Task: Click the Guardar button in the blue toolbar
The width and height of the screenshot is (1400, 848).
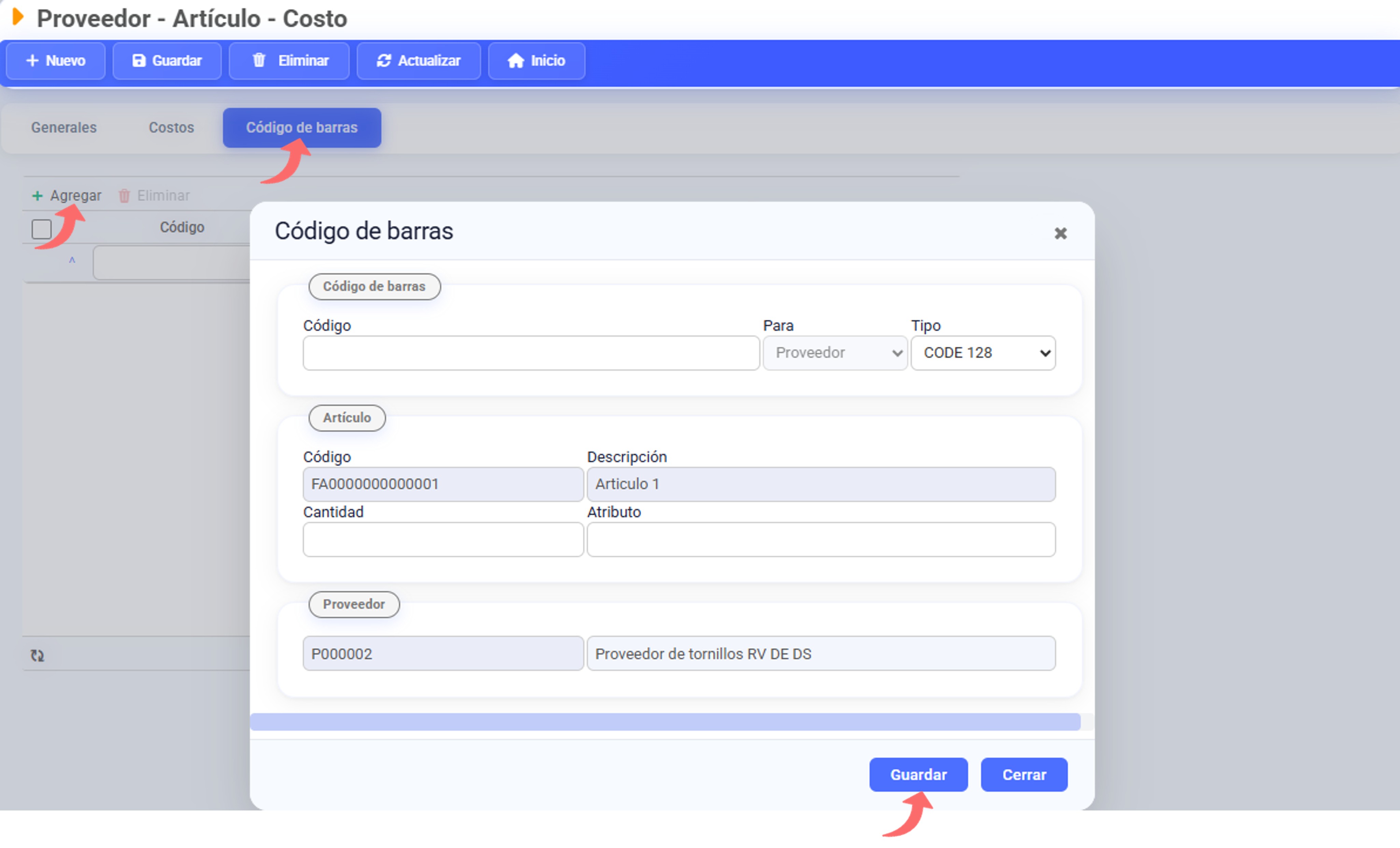Action: click(167, 61)
